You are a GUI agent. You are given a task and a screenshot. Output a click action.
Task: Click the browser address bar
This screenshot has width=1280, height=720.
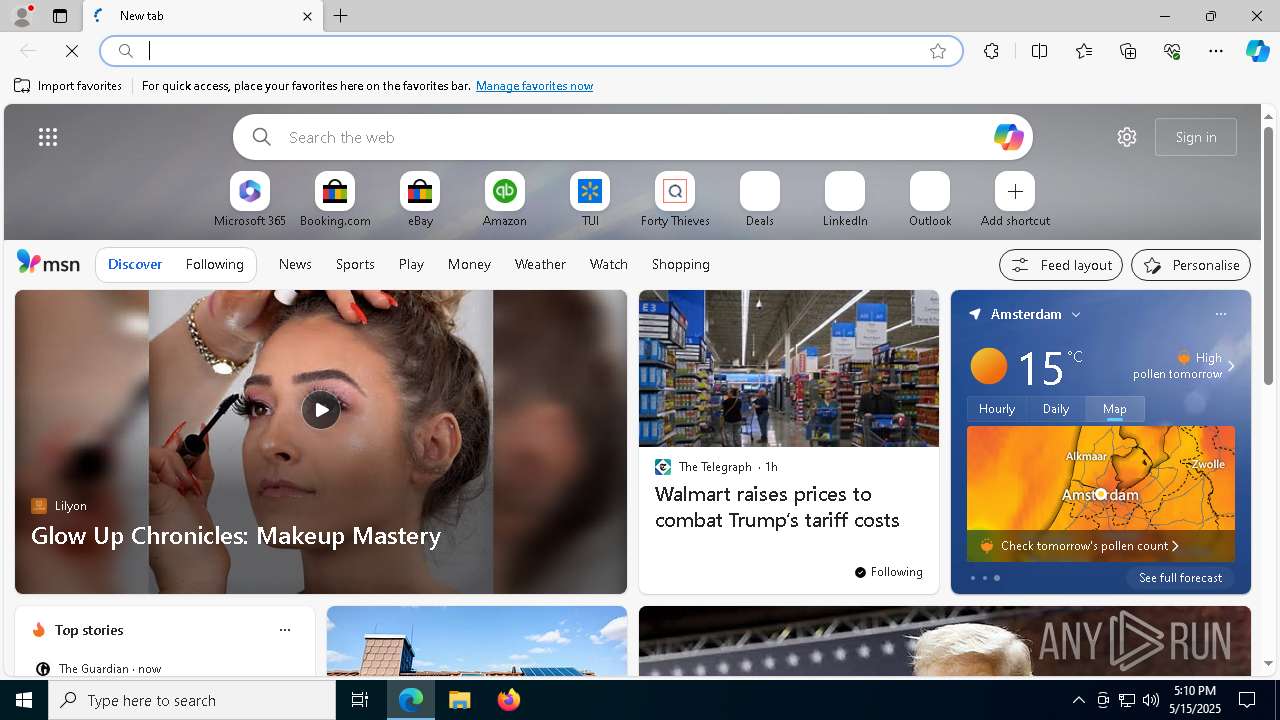(x=532, y=51)
